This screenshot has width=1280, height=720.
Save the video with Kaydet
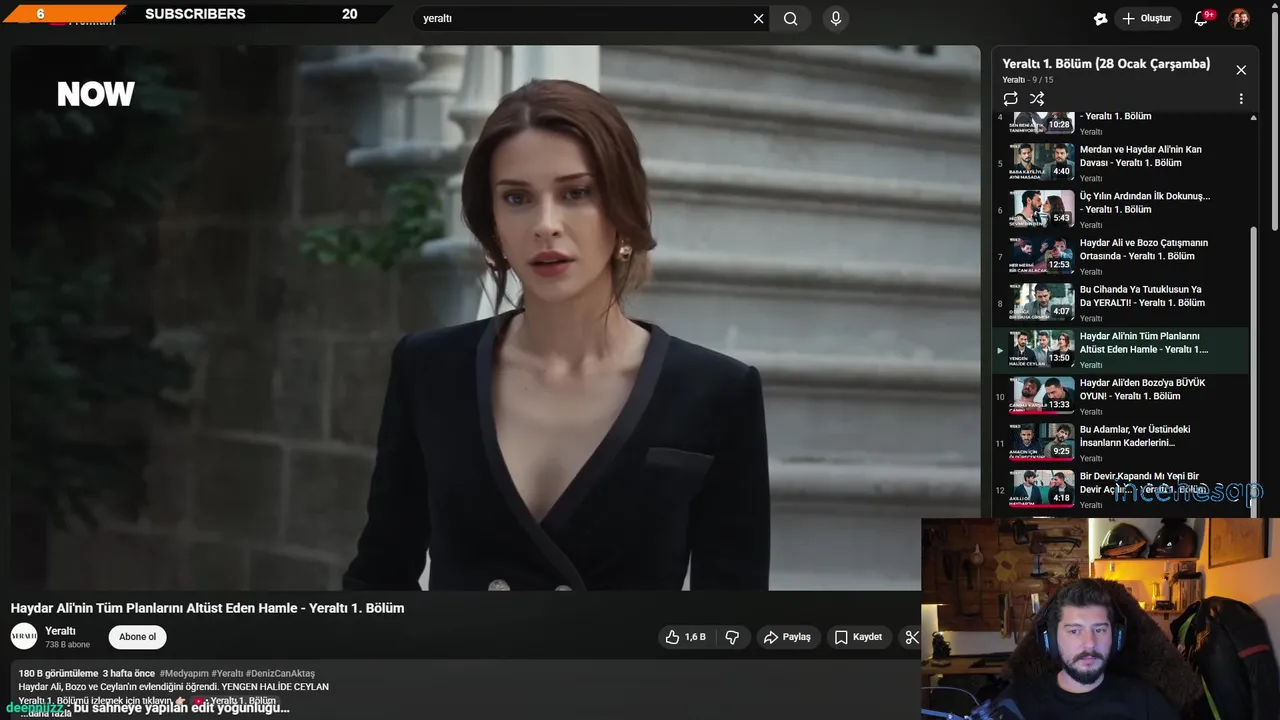click(858, 637)
